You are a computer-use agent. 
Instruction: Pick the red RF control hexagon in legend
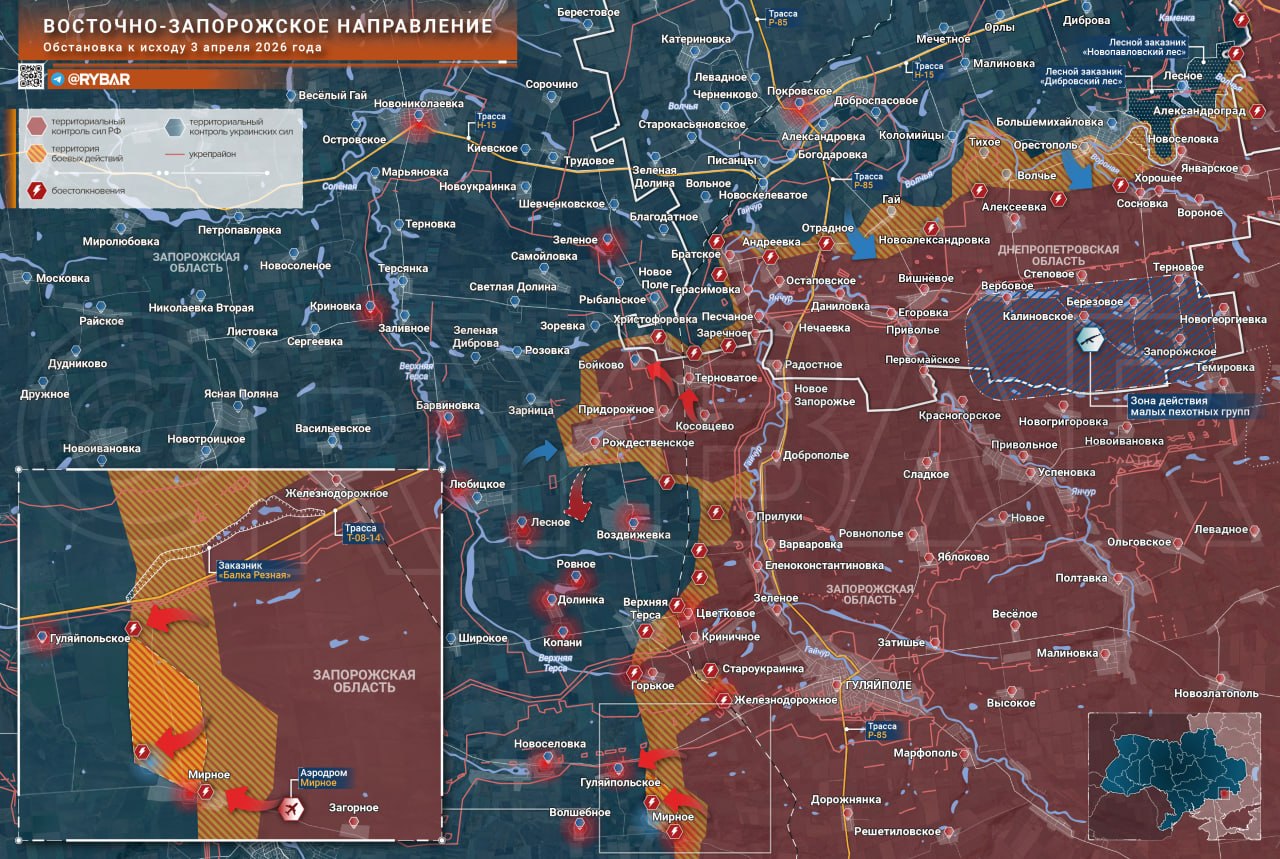click(x=36, y=126)
